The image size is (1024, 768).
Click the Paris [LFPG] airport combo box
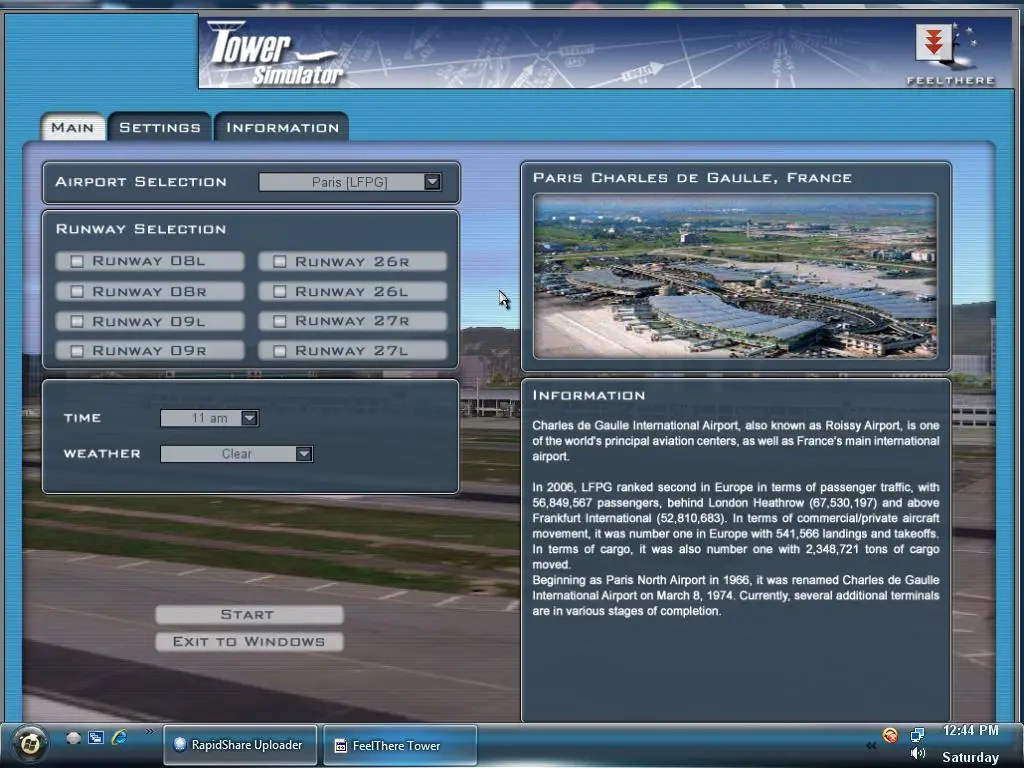pyautogui.click(x=350, y=182)
